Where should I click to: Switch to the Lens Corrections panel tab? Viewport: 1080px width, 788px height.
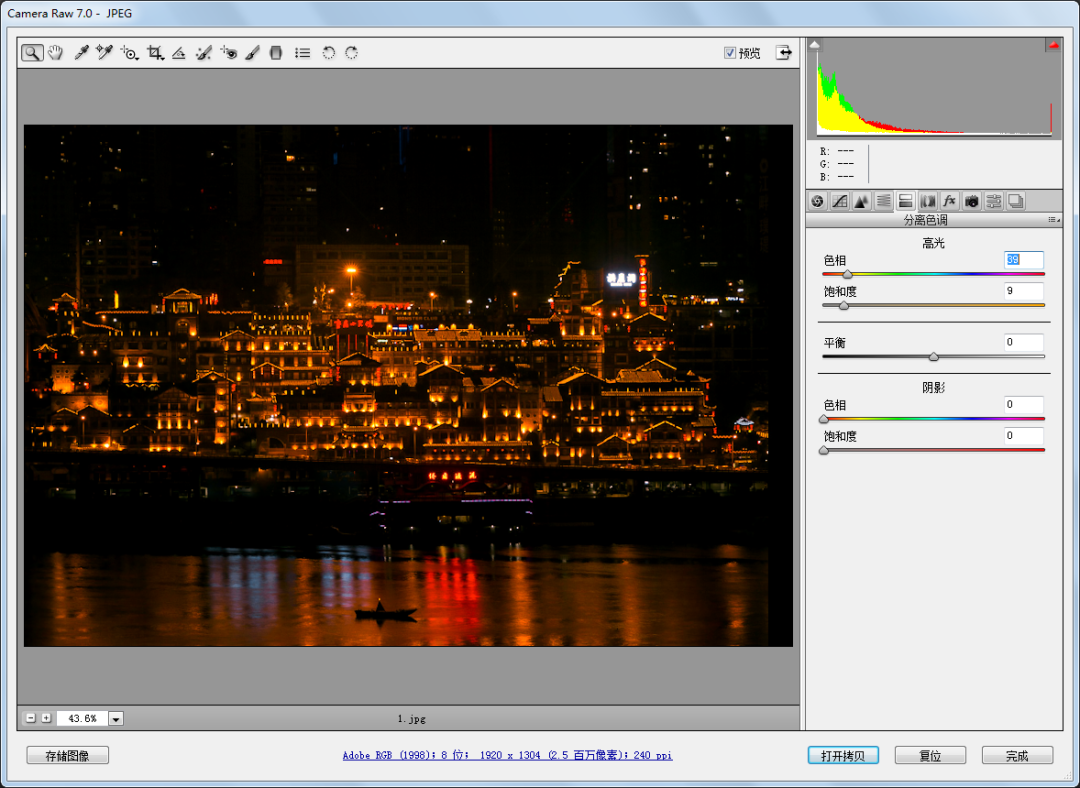[928, 201]
